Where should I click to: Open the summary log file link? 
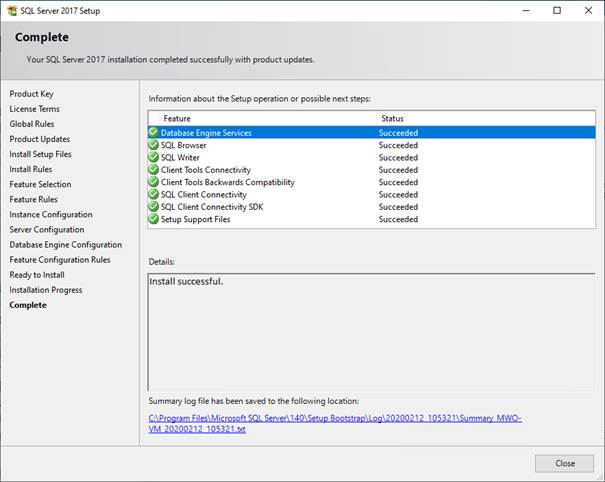tap(335, 423)
